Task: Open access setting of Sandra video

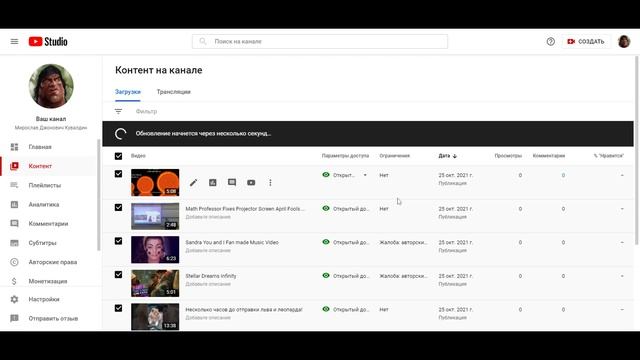Action: click(351, 242)
